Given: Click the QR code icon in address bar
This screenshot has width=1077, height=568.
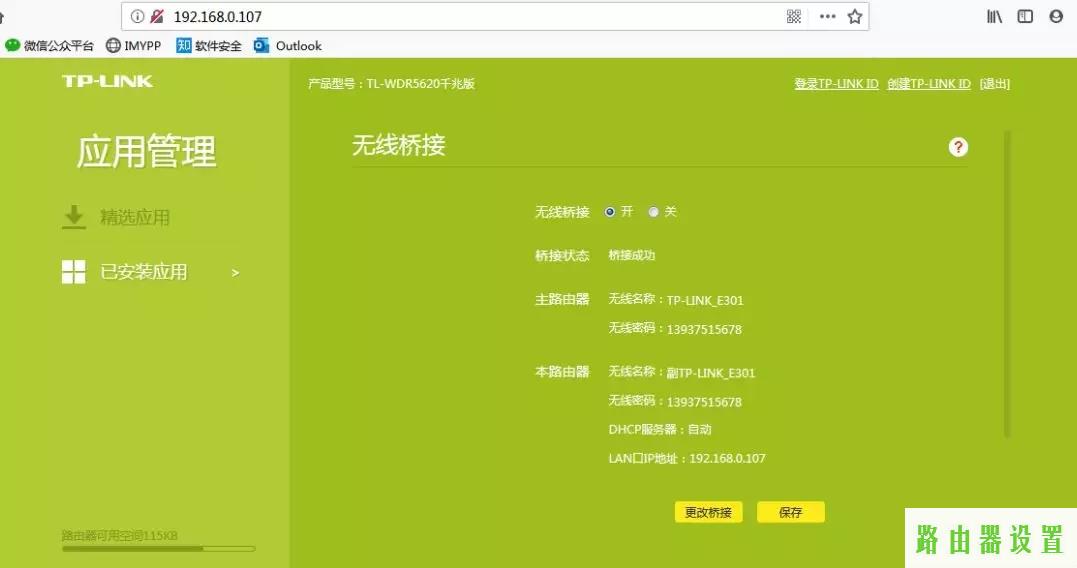Looking at the screenshot, I should [x=793, y=16].
